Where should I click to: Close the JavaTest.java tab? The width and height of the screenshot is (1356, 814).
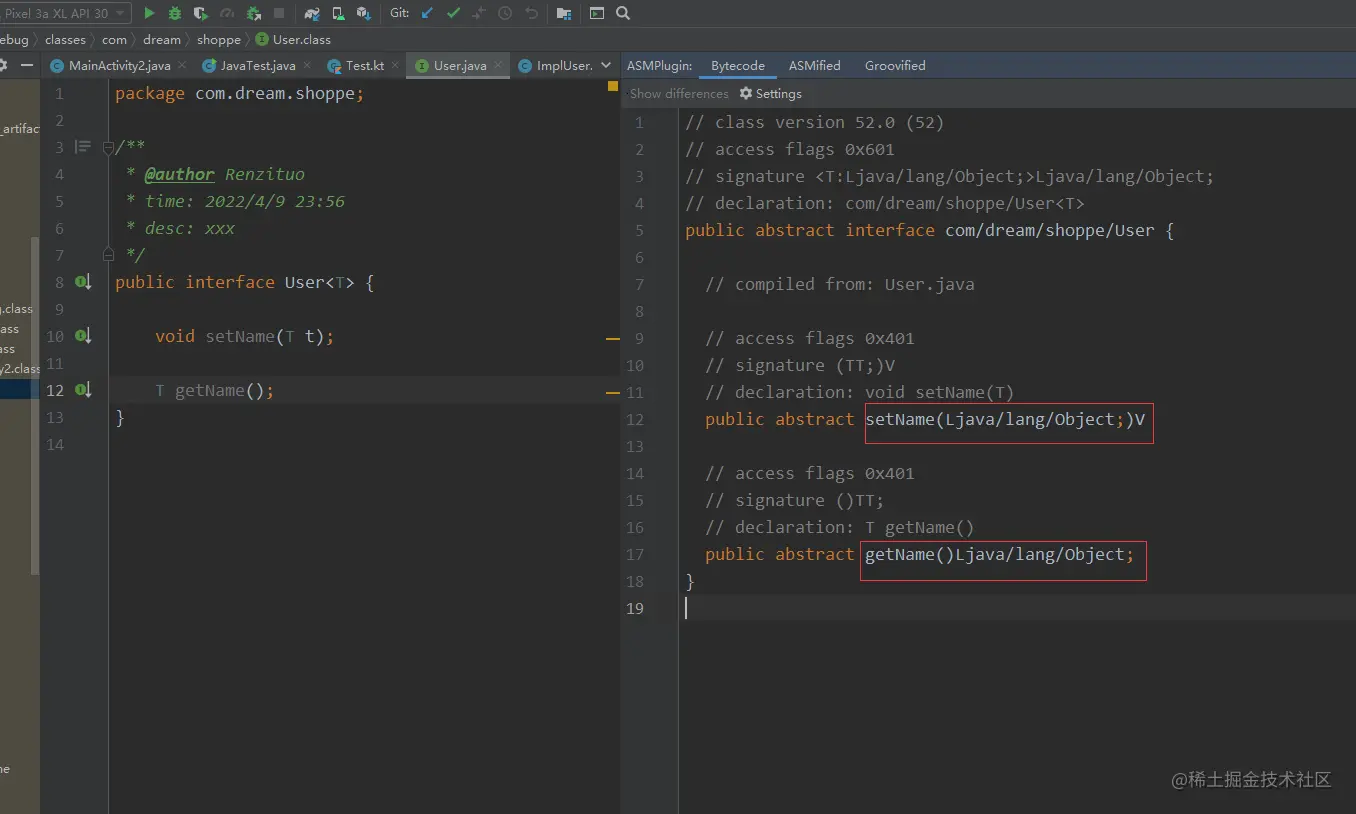point(307,65)
